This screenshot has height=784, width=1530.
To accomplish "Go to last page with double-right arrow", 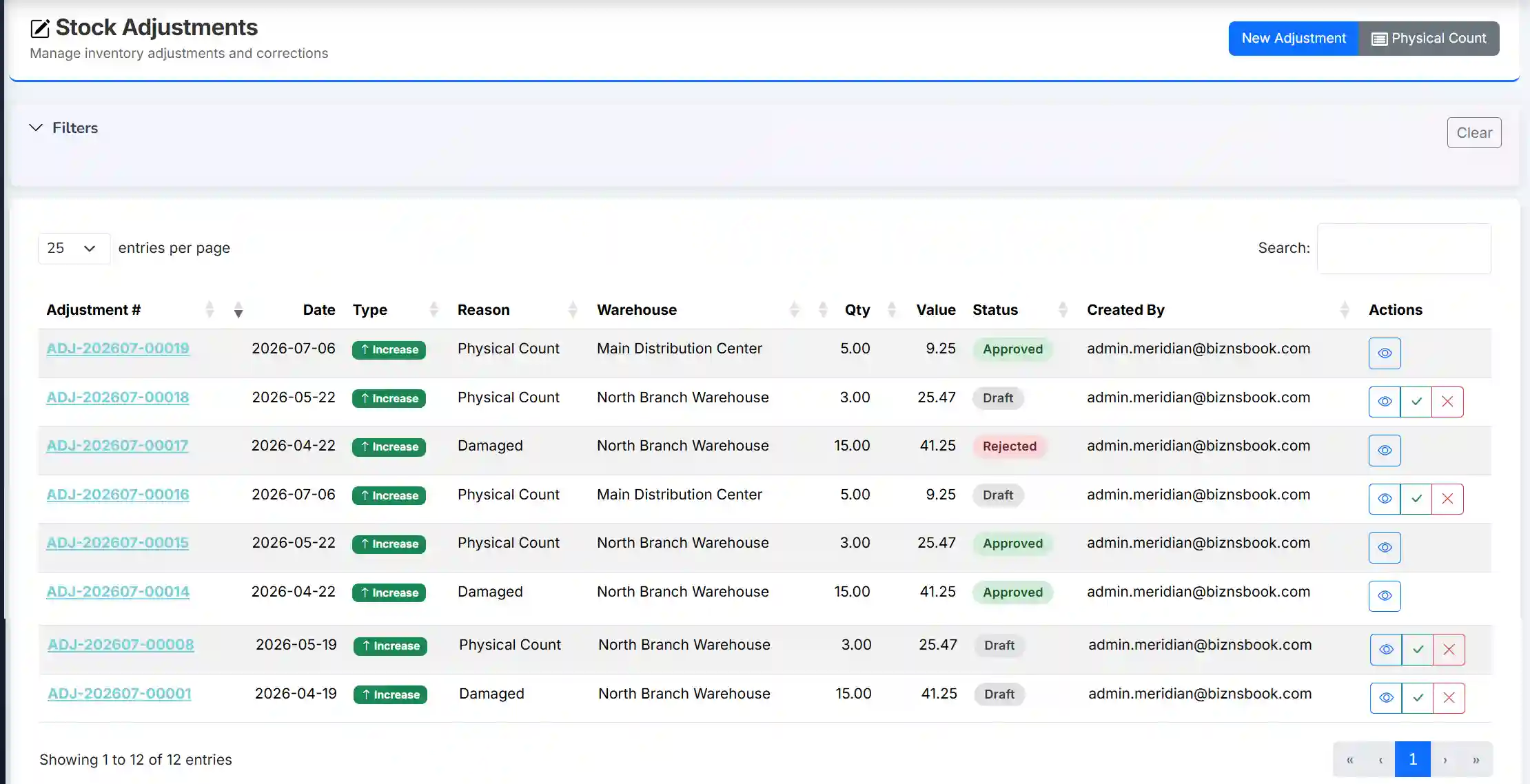I will 1476,759.
